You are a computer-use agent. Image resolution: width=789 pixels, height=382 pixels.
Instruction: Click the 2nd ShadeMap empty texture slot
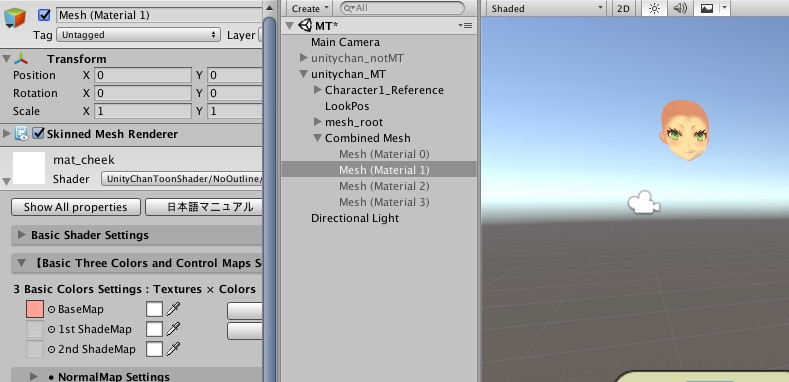35,349
